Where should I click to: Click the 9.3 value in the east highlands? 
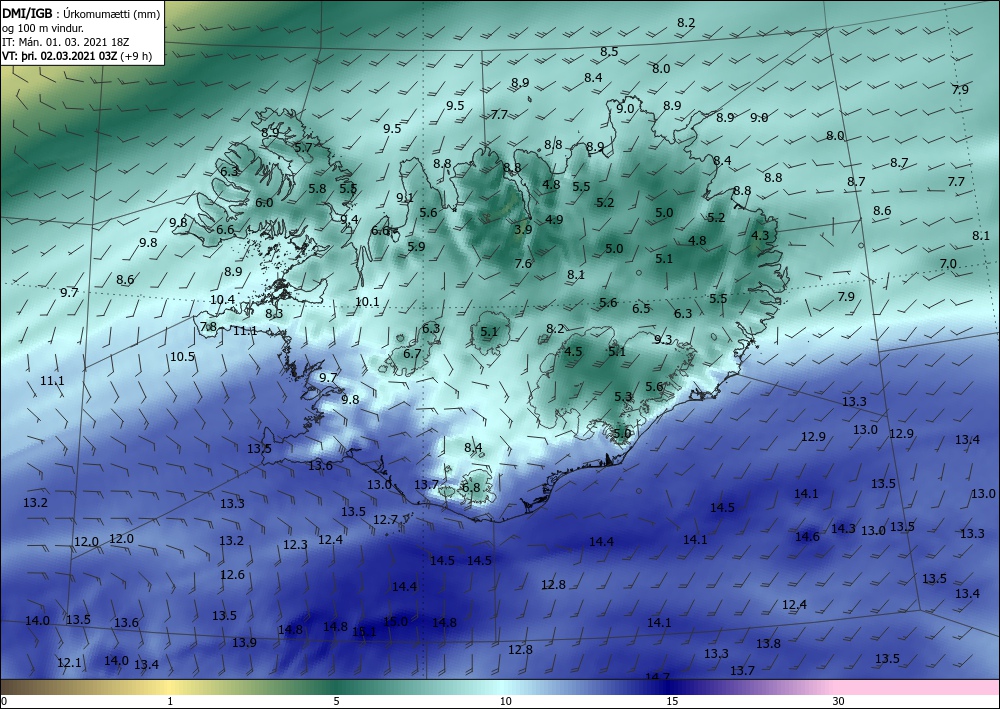tap(663, 339)
